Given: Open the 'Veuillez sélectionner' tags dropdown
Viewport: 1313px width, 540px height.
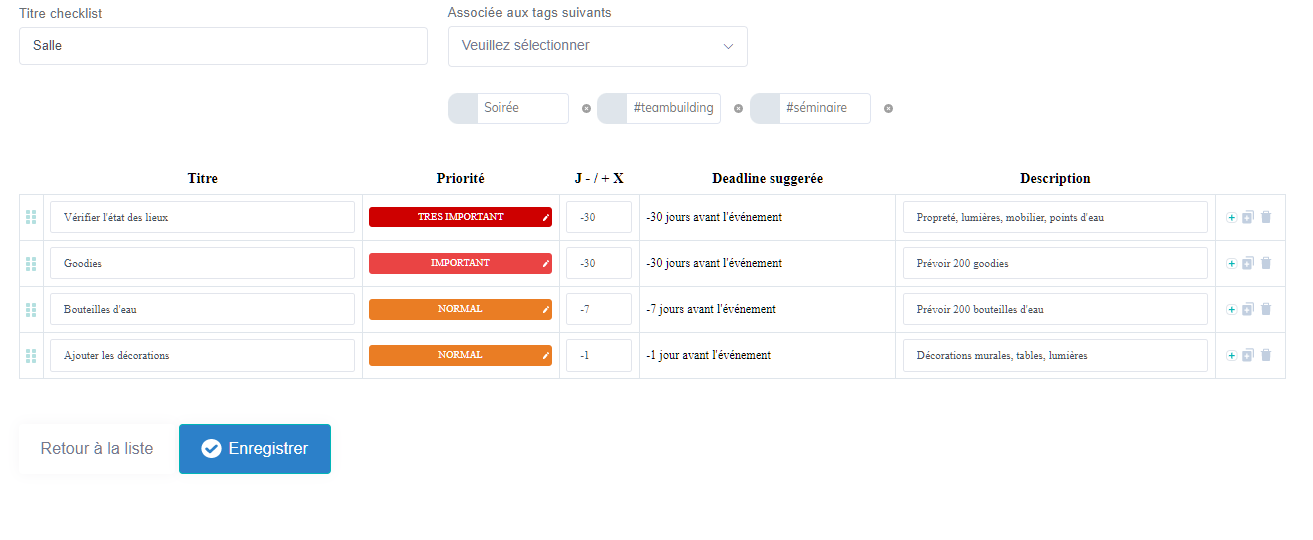Looking at the screenshot, I should point(598,46).
